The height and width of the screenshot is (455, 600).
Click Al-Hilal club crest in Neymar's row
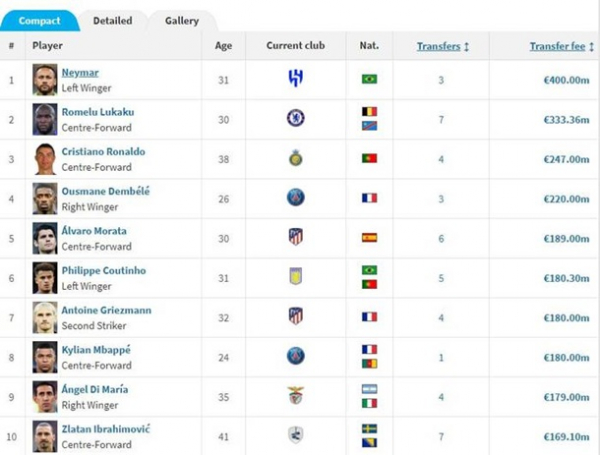[295, 79]
